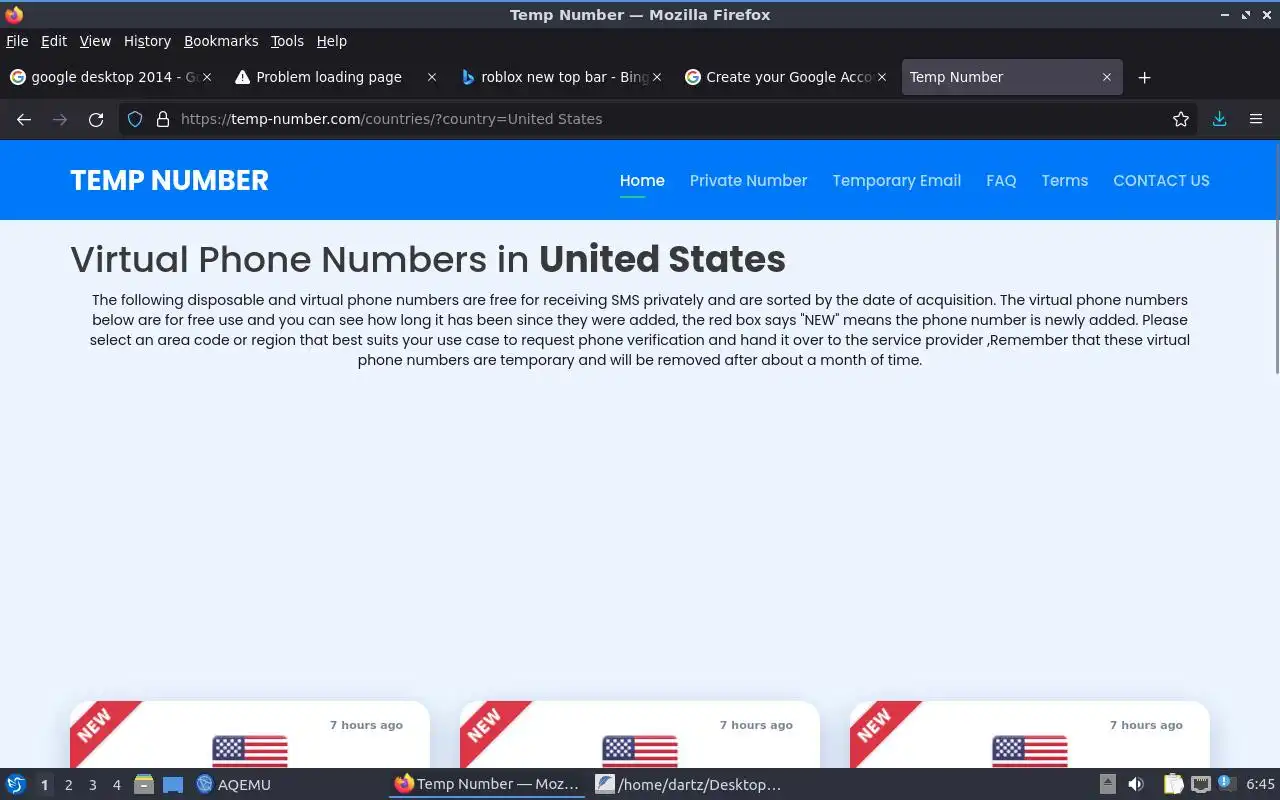Bookmark this page with the star
The image size is (1280, 800).
[1181, 119]
